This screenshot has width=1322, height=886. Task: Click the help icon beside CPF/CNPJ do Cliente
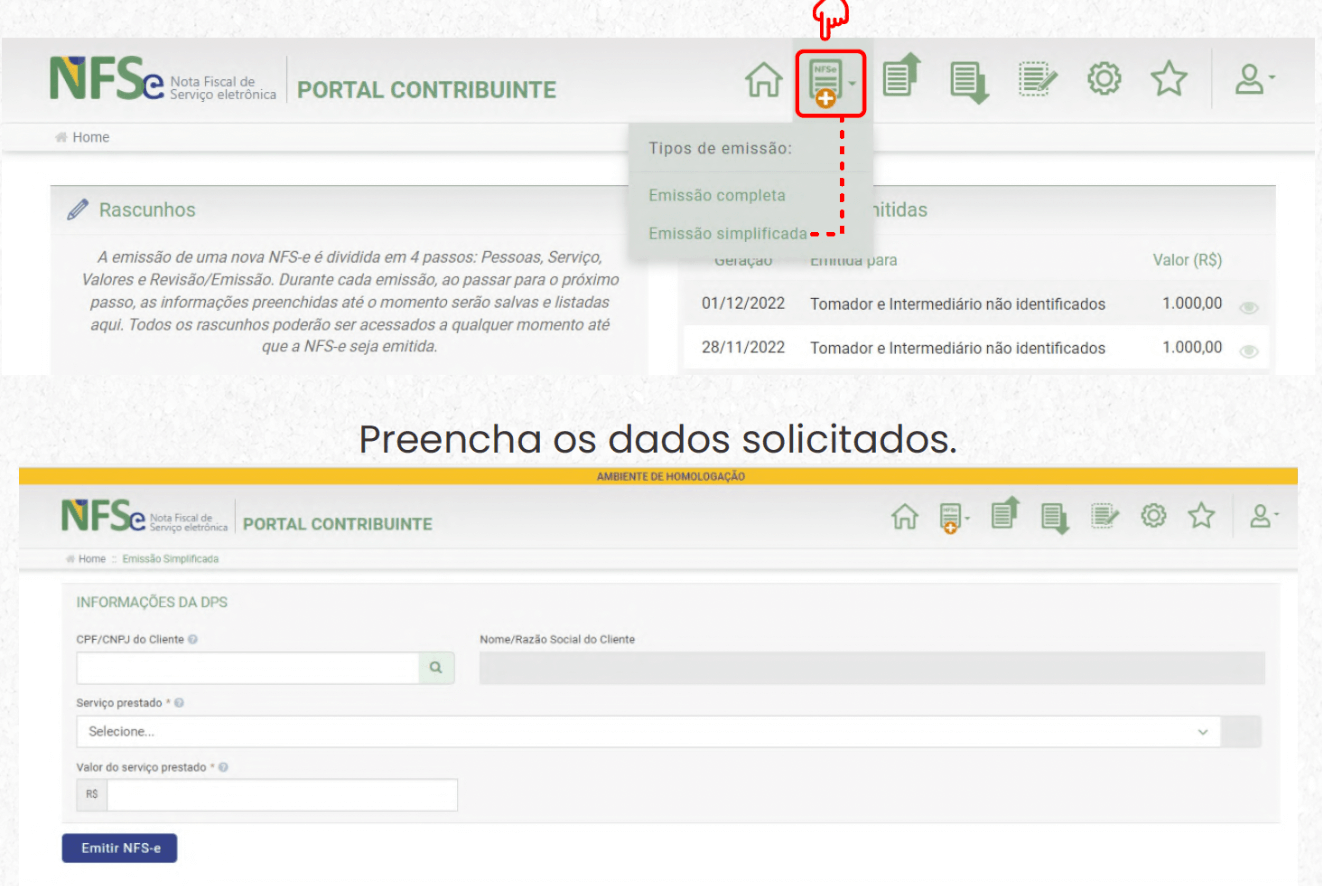tap(192, 640)
